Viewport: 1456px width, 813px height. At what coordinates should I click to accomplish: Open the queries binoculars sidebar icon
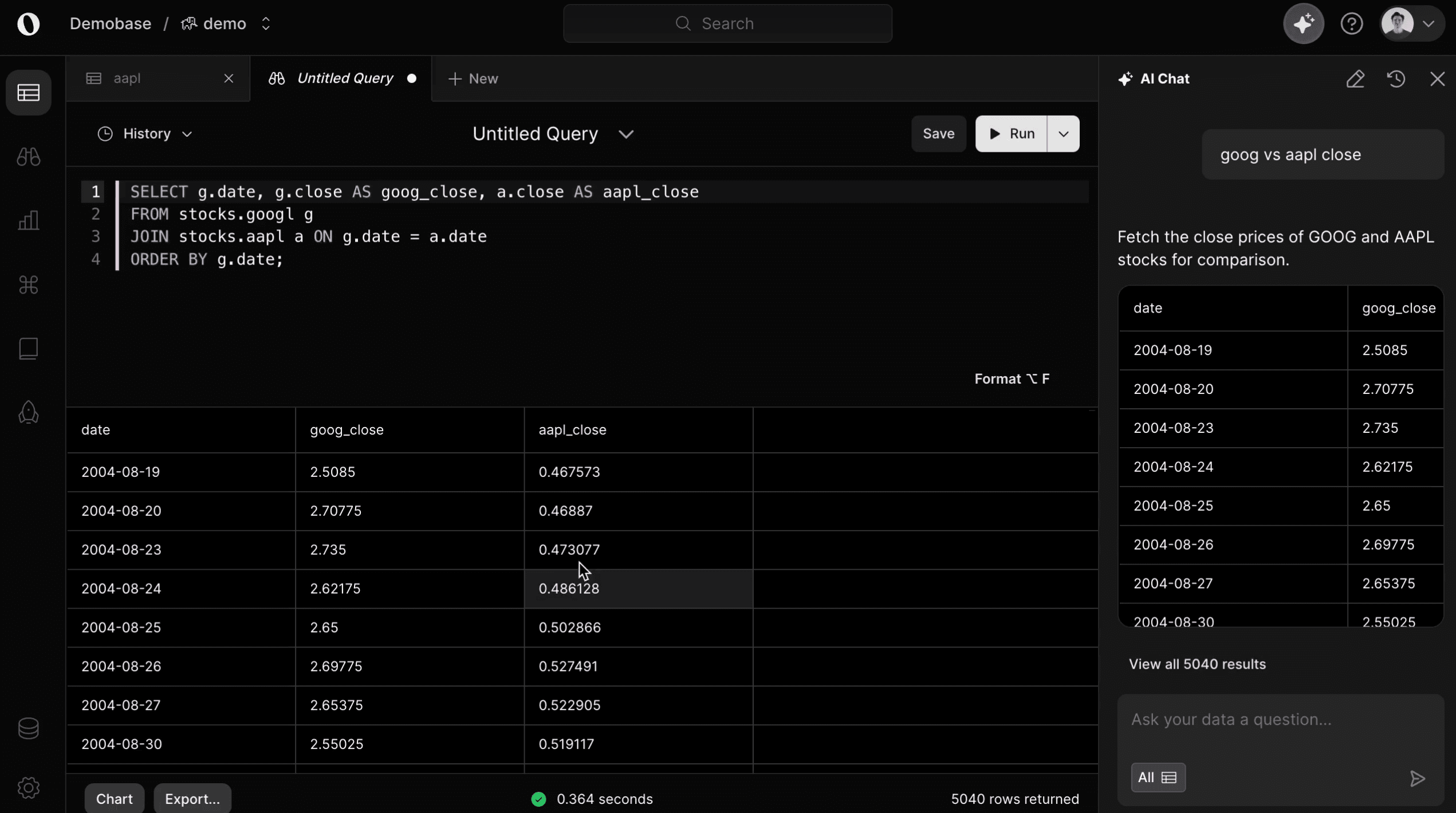point(28,156)
